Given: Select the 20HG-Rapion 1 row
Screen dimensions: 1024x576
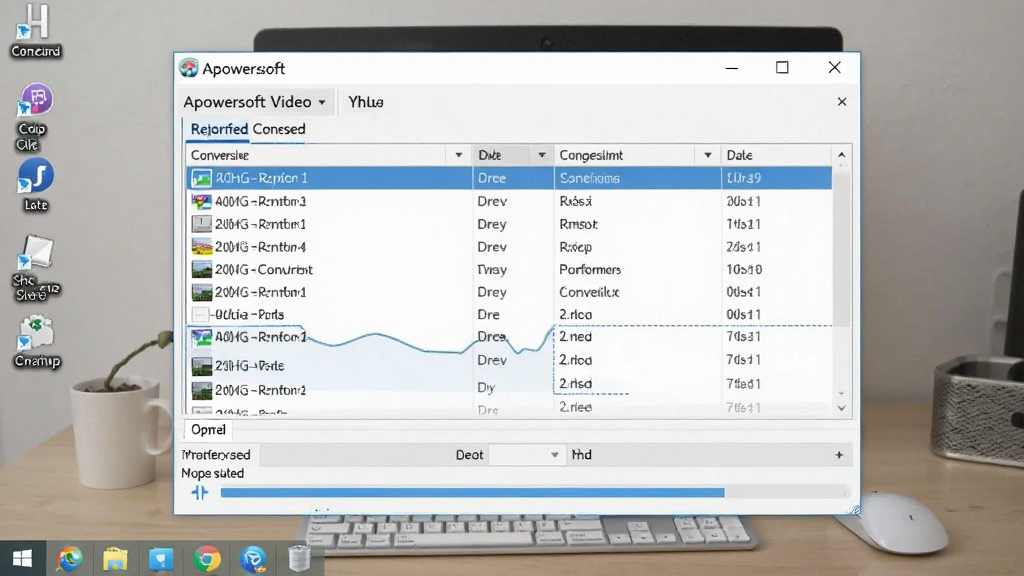Looking at the screenshot, I should tap(509, 178).
